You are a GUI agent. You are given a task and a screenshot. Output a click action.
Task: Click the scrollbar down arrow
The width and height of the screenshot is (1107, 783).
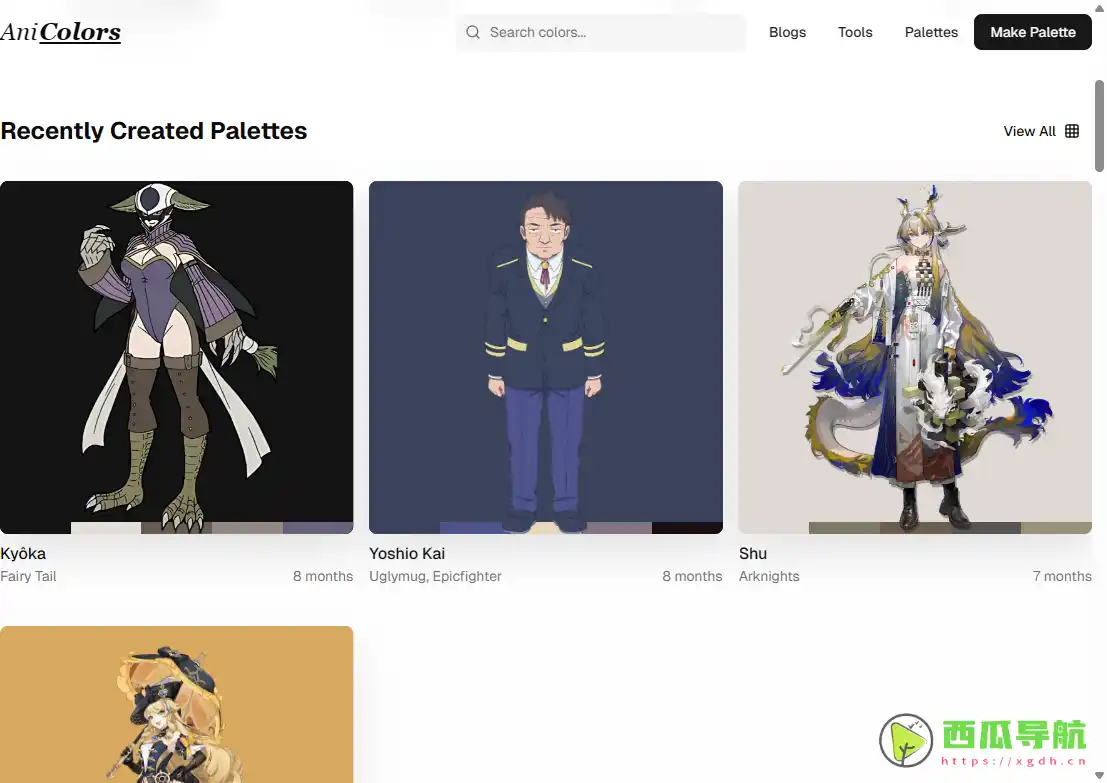coord(1099,775)
